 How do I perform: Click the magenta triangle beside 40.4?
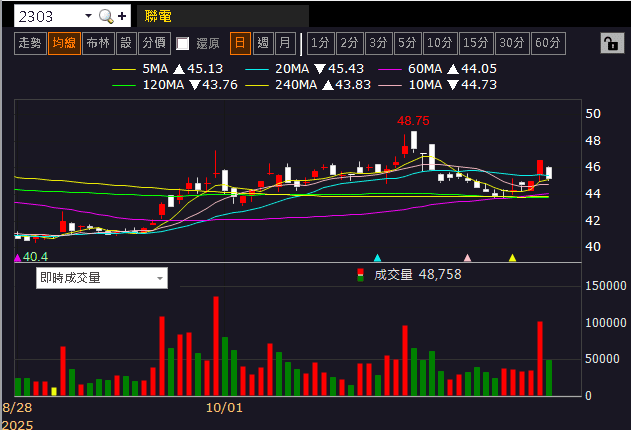tap(17, 258)
